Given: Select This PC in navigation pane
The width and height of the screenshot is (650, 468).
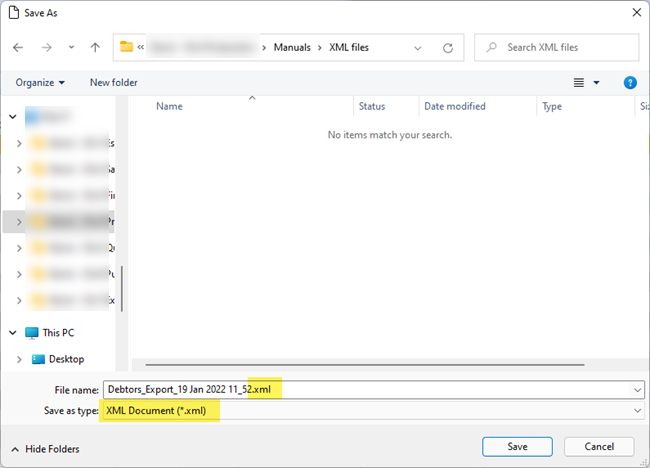Looking at the screenshot, I should tap(58, 333).
